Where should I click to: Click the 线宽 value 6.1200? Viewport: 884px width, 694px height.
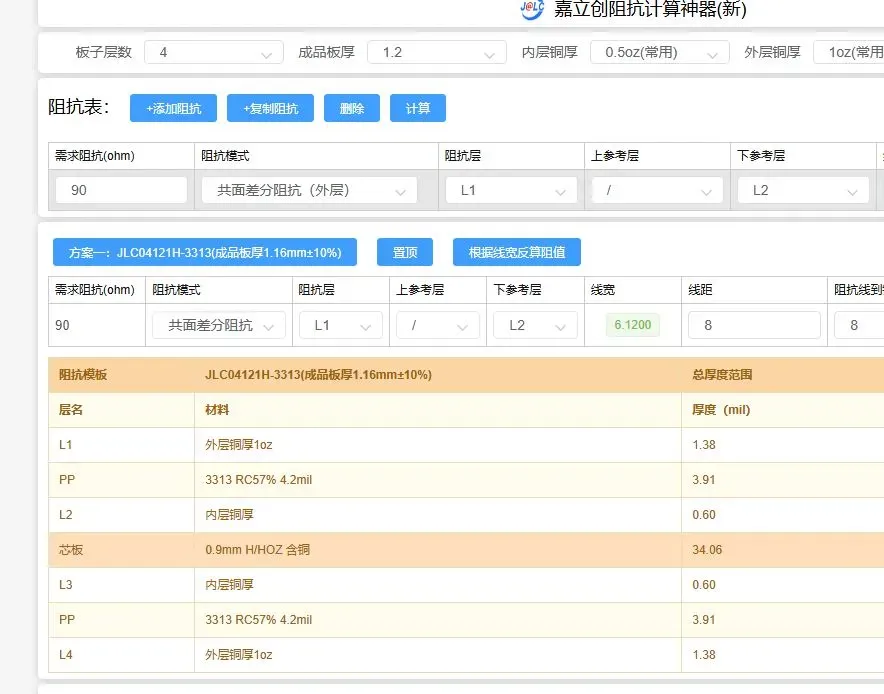click(x=633, y=325)
